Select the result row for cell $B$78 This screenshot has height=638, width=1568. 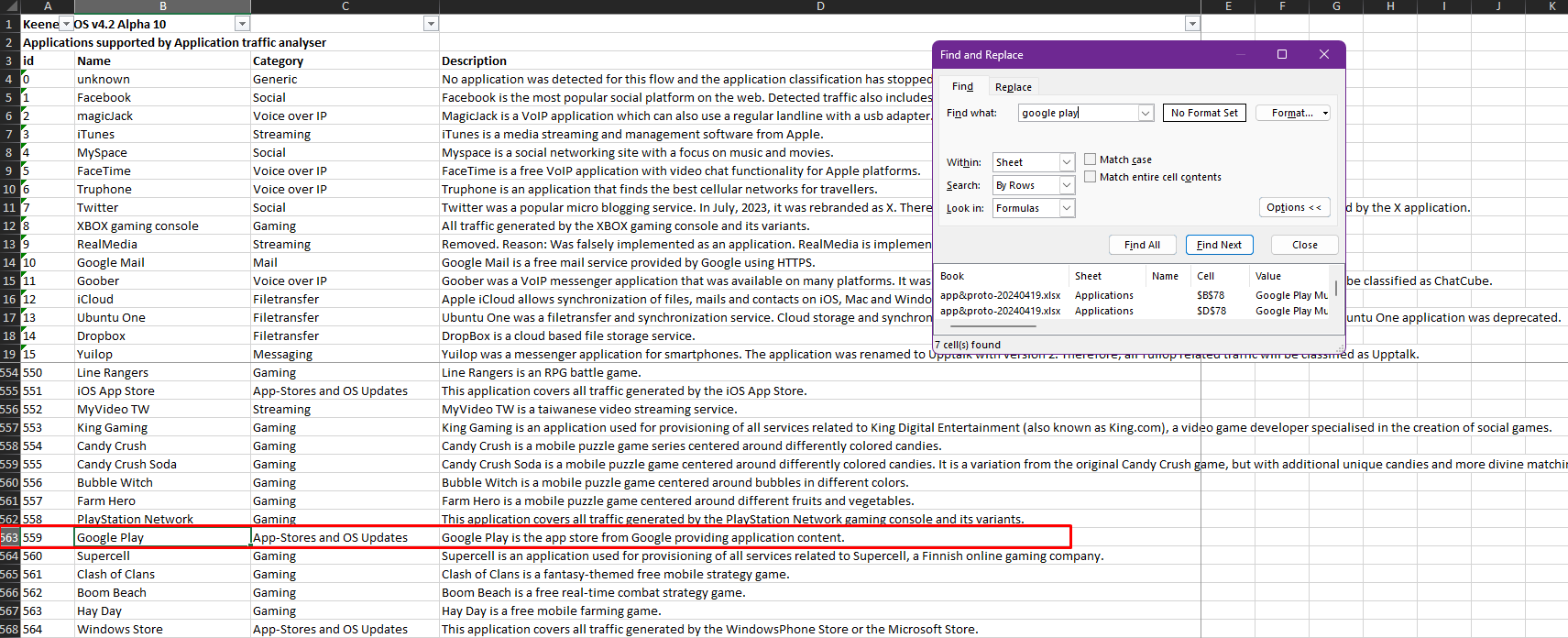coord(1133,295)
